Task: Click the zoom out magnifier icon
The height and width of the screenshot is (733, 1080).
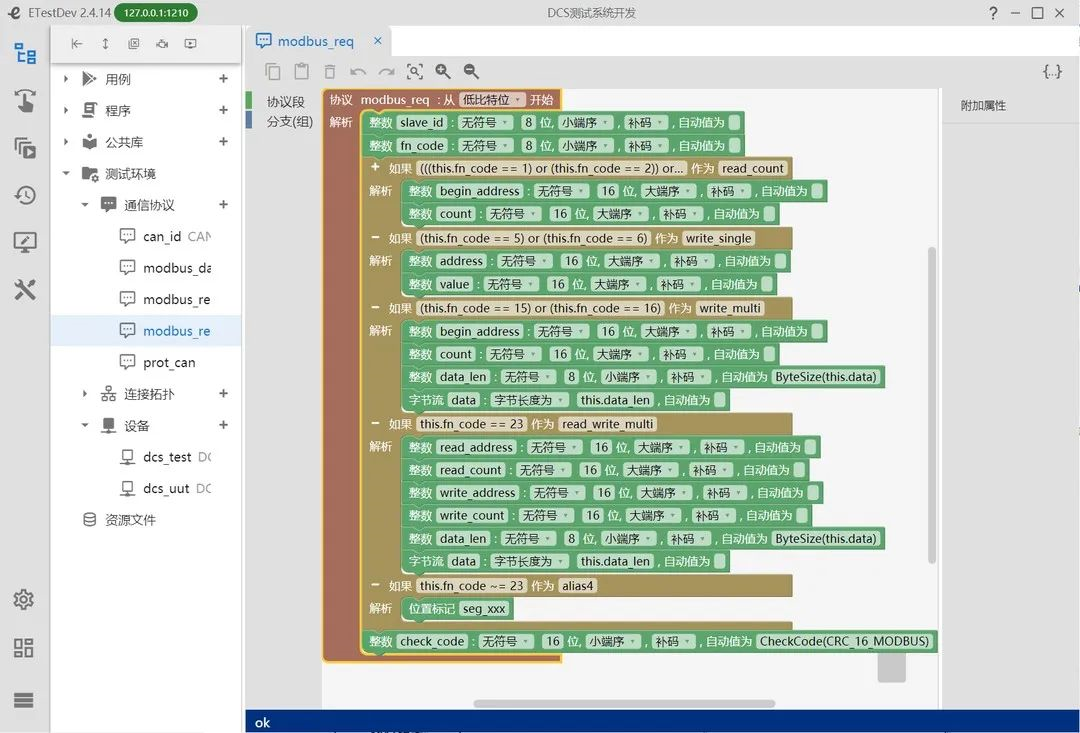Action: [471, 71]
